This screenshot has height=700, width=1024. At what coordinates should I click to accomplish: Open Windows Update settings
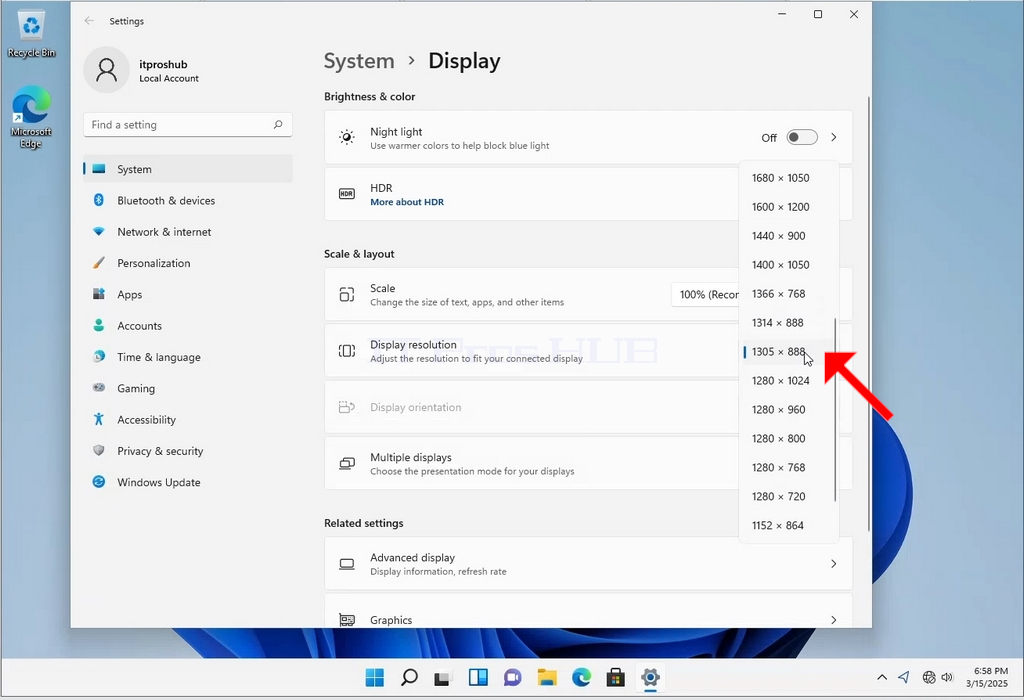[188, 483]
